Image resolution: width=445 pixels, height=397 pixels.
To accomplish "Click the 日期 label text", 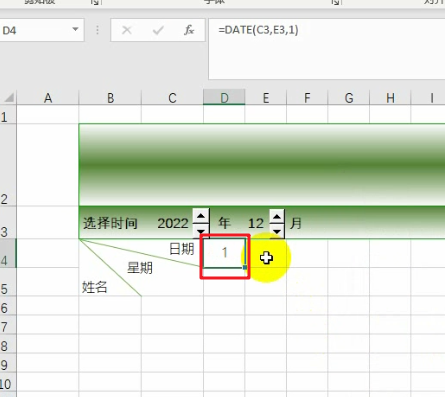I will (182, 249).
